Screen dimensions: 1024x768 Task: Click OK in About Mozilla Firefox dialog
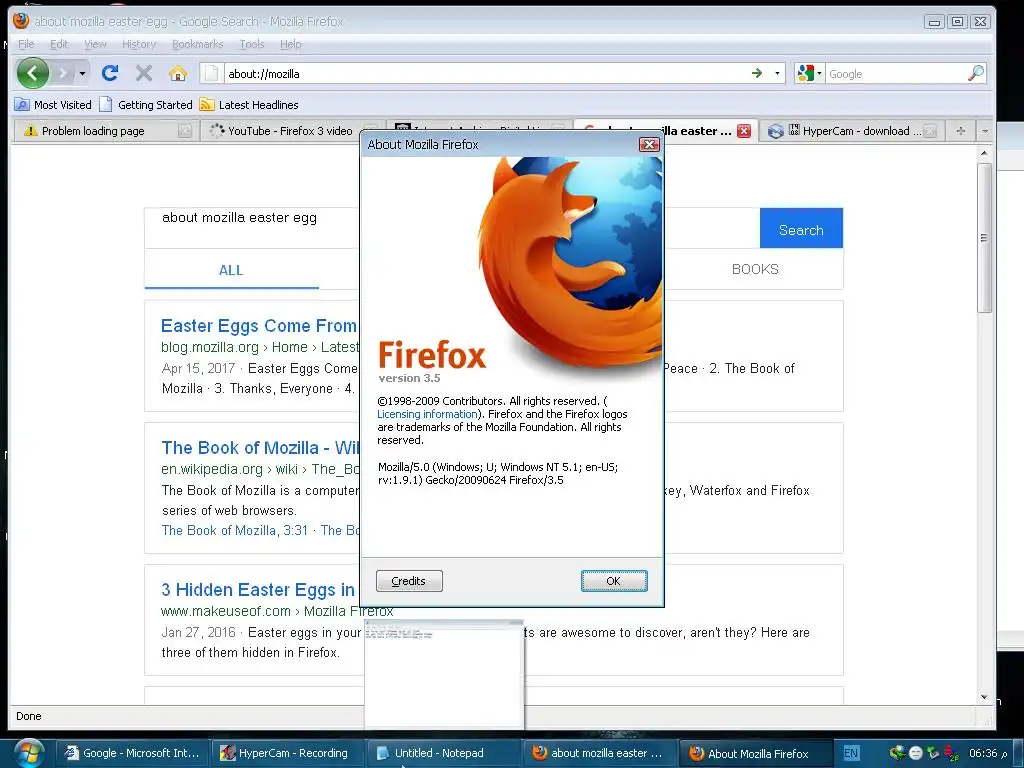(614, 581)
